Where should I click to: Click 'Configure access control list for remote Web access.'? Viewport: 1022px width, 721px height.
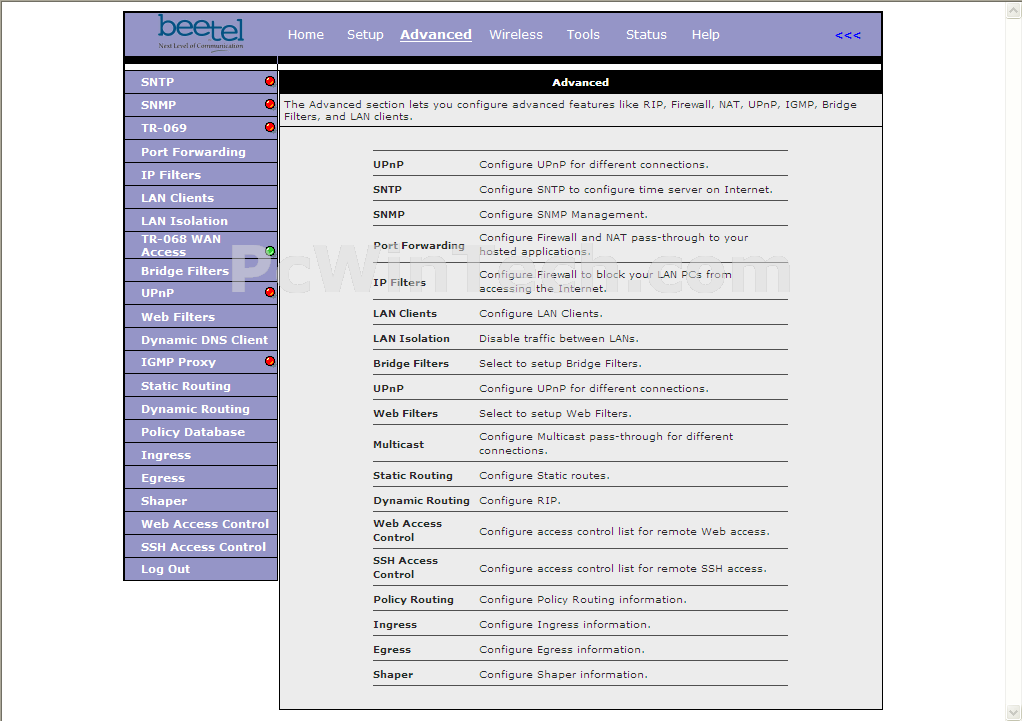[x=624, y=531]
